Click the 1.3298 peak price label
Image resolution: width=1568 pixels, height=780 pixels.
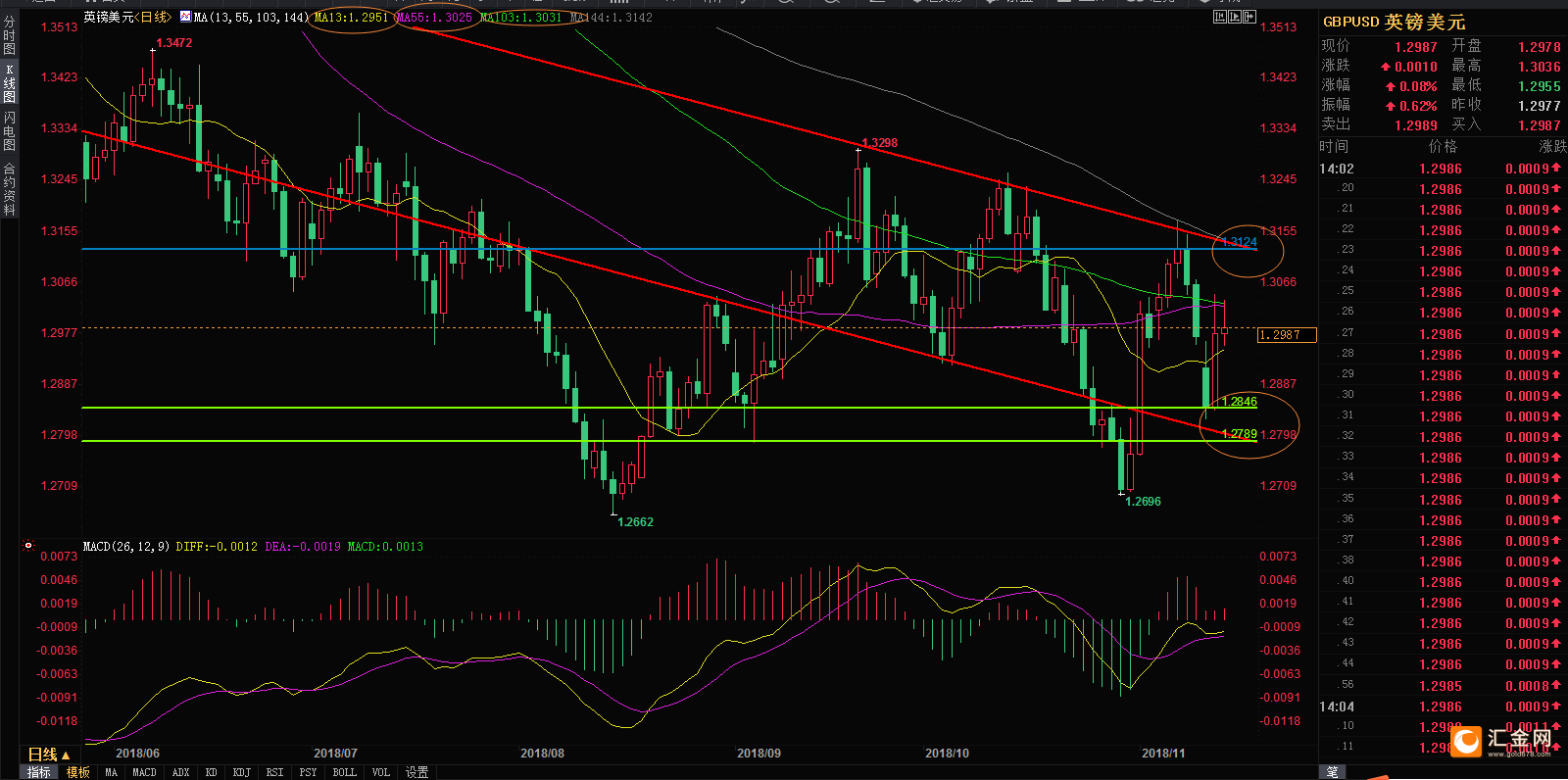(880, 143)
